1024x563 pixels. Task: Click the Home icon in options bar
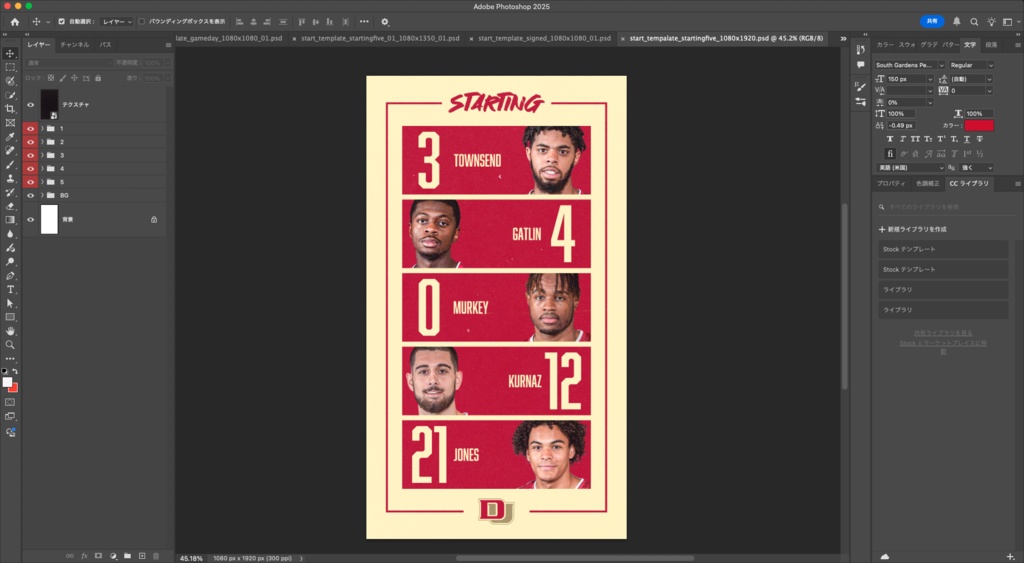tap(14, 22)
